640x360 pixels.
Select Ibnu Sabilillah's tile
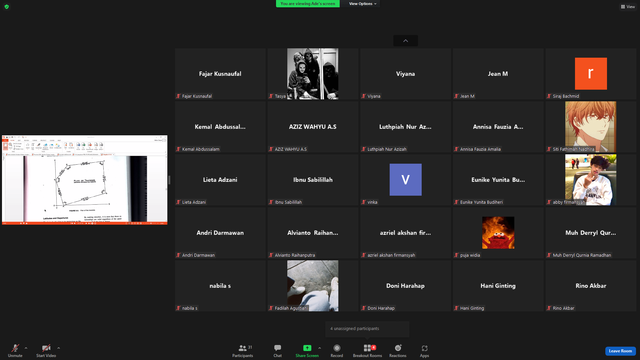click(313, 180)
